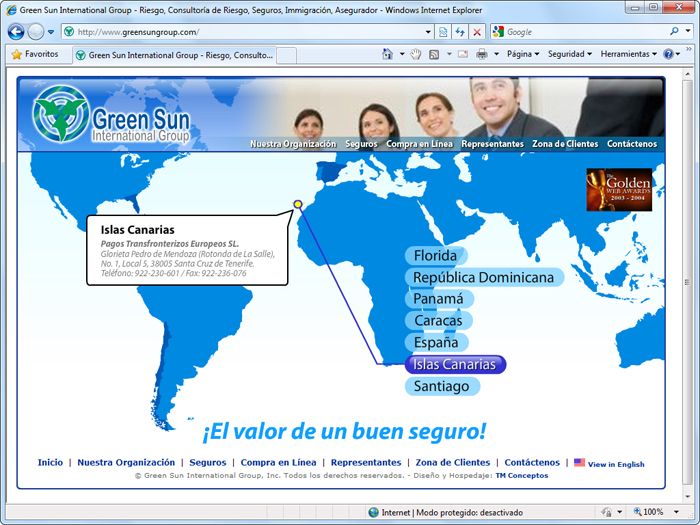Click the Compatibility View icon in address bar
This screenshot has width=700, height=525.
click(x=443, y=32)
